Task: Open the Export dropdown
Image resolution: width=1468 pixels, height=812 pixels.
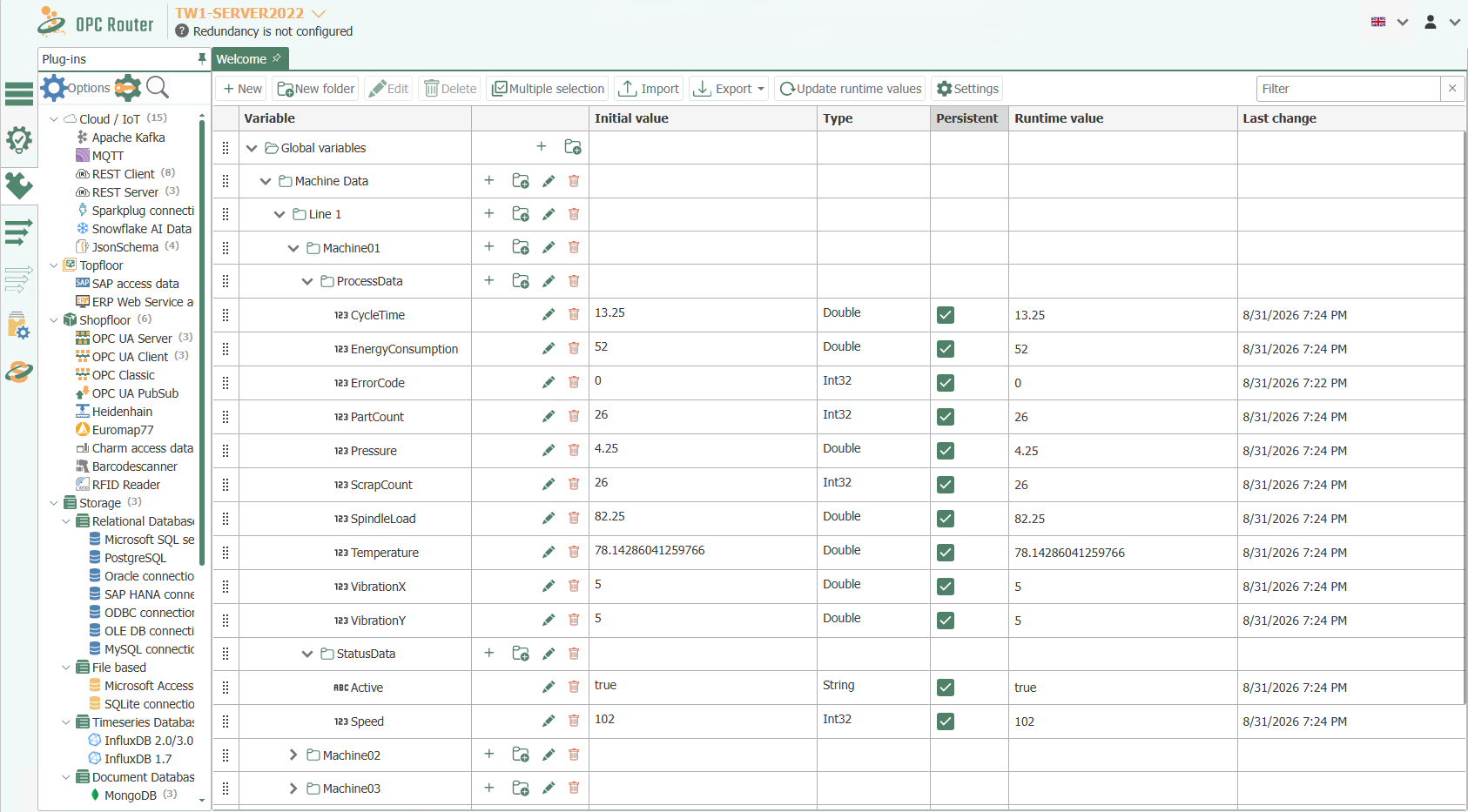Action: pyautogui.click(x=729, y=89)
